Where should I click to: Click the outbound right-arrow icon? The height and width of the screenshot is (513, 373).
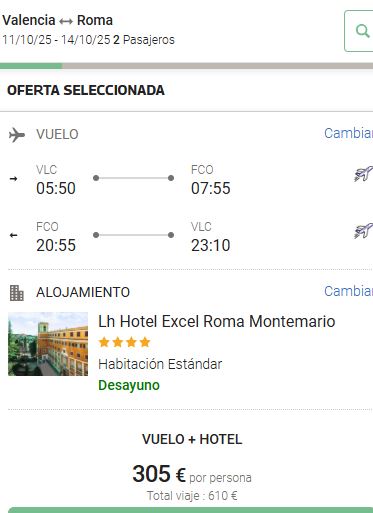13,179
